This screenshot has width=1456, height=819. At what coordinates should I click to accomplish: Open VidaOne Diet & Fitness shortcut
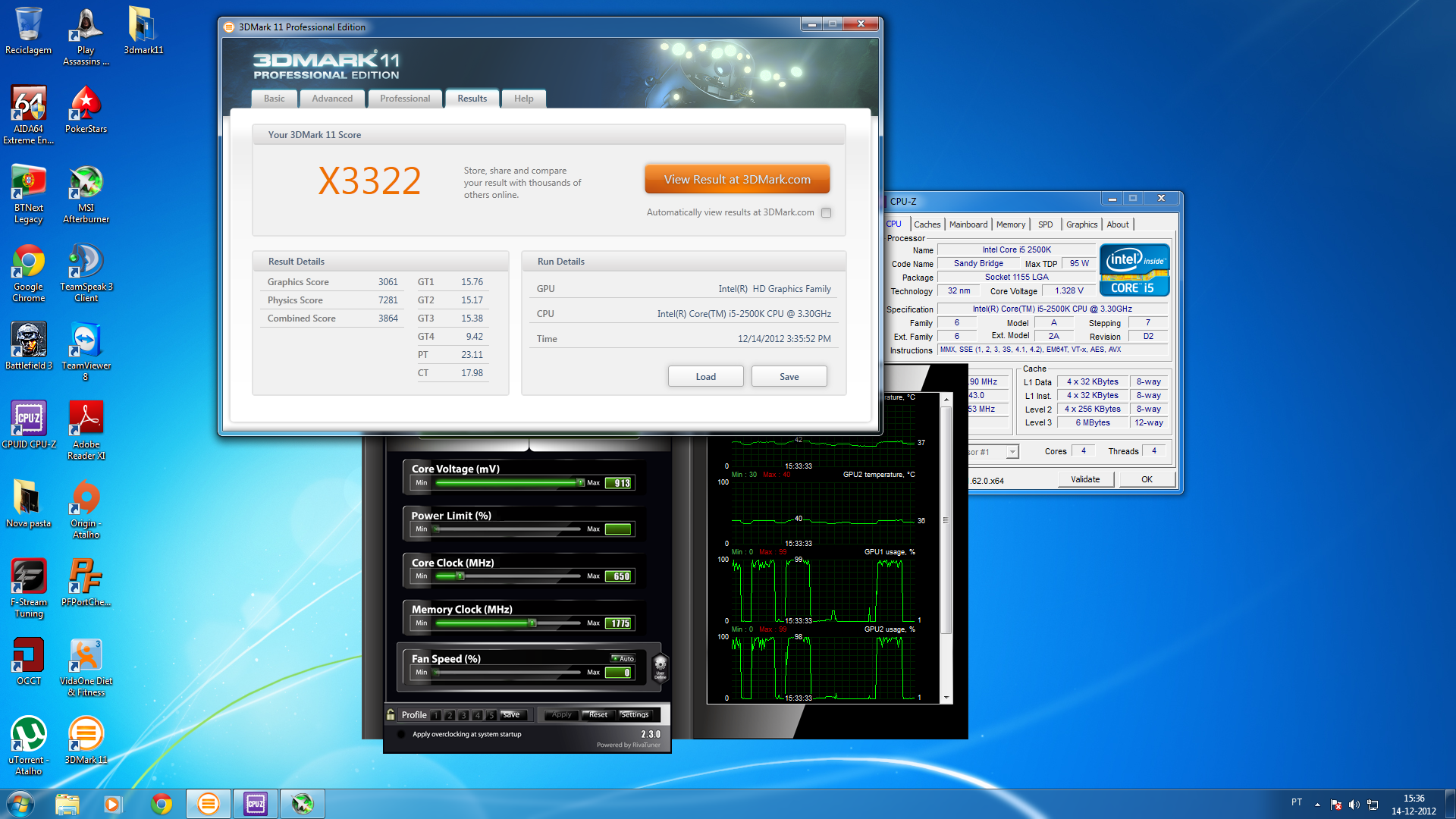pos(86,667)
